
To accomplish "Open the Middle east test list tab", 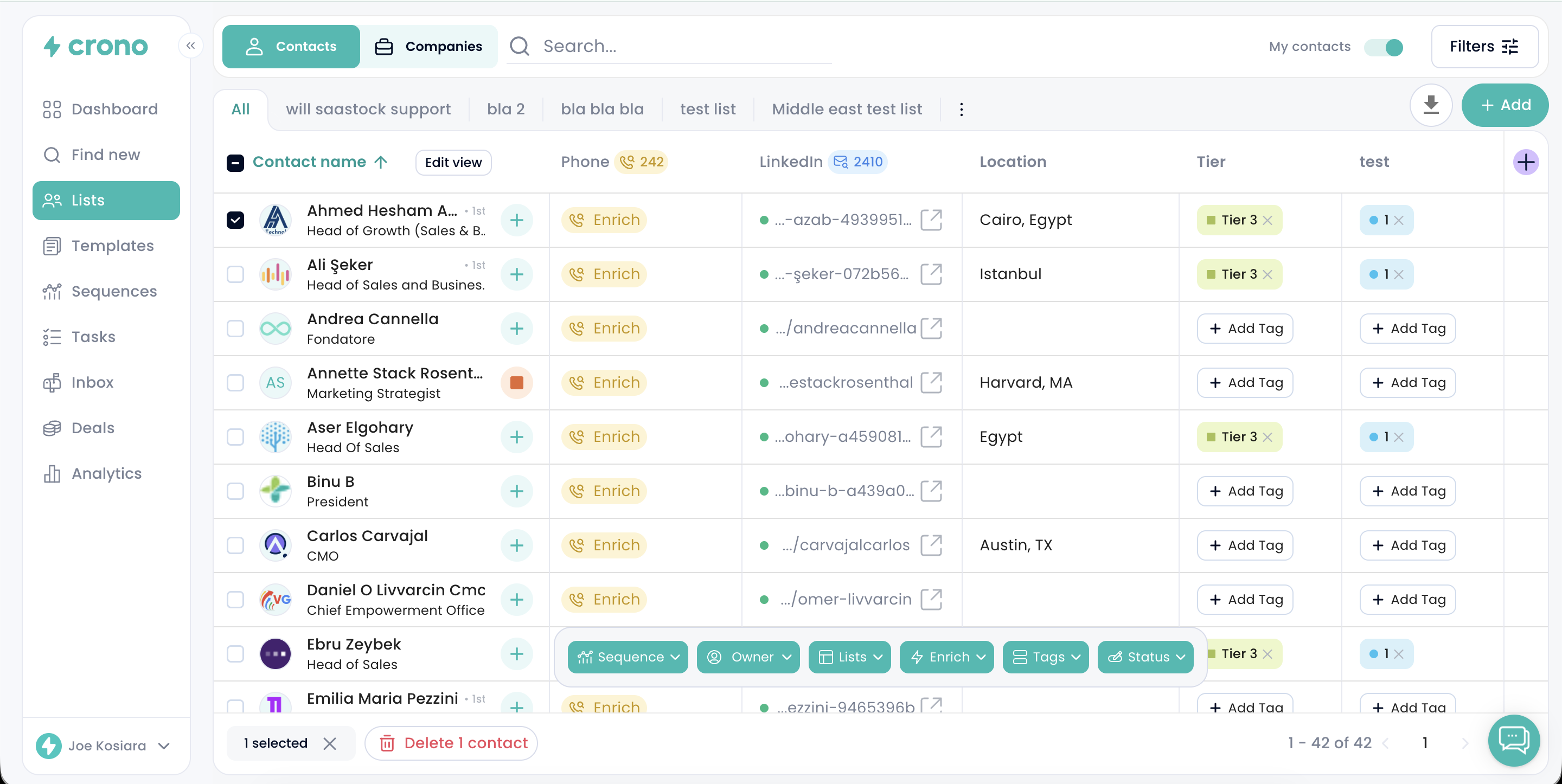I will click(847, 109).
